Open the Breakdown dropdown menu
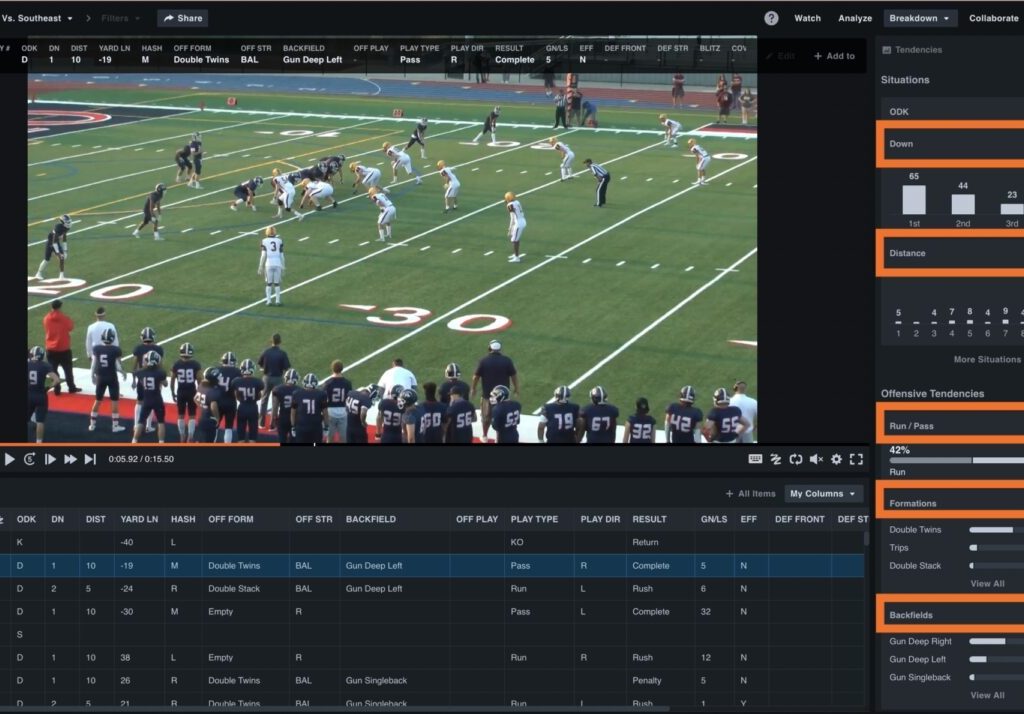 pyautogui.click(x=920, y=18)
